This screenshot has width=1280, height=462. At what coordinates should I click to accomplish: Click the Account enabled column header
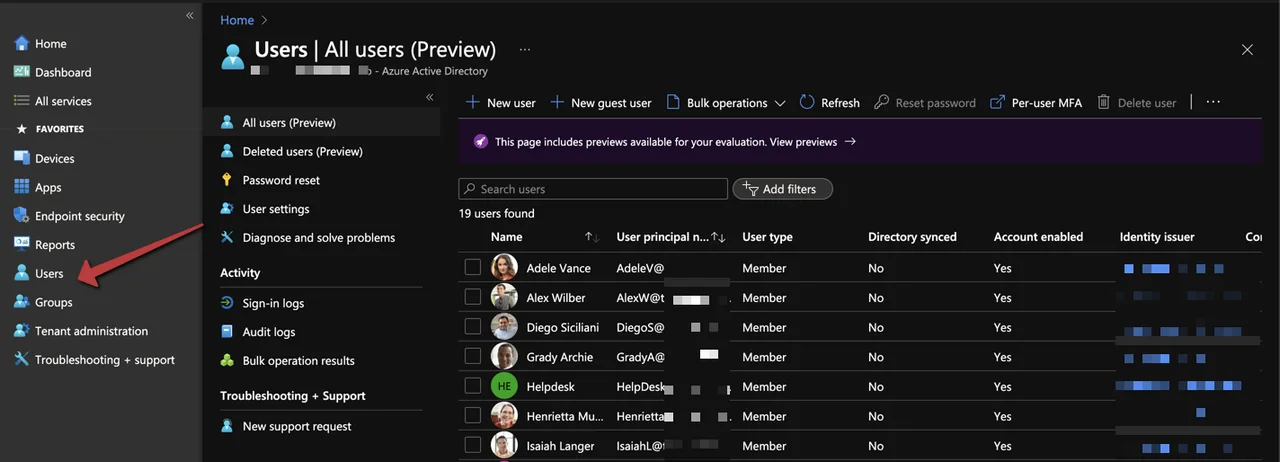(1038, 237)
